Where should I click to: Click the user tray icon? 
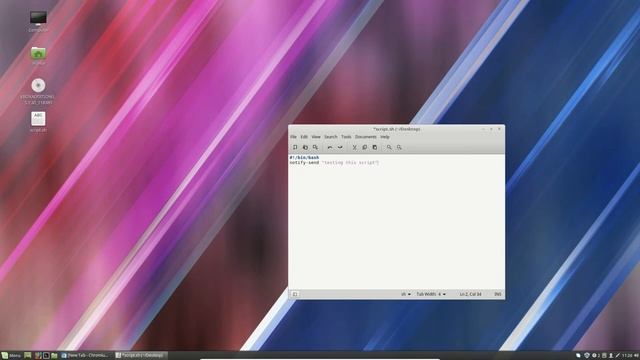pyautogui.click(x=611, y=356)
